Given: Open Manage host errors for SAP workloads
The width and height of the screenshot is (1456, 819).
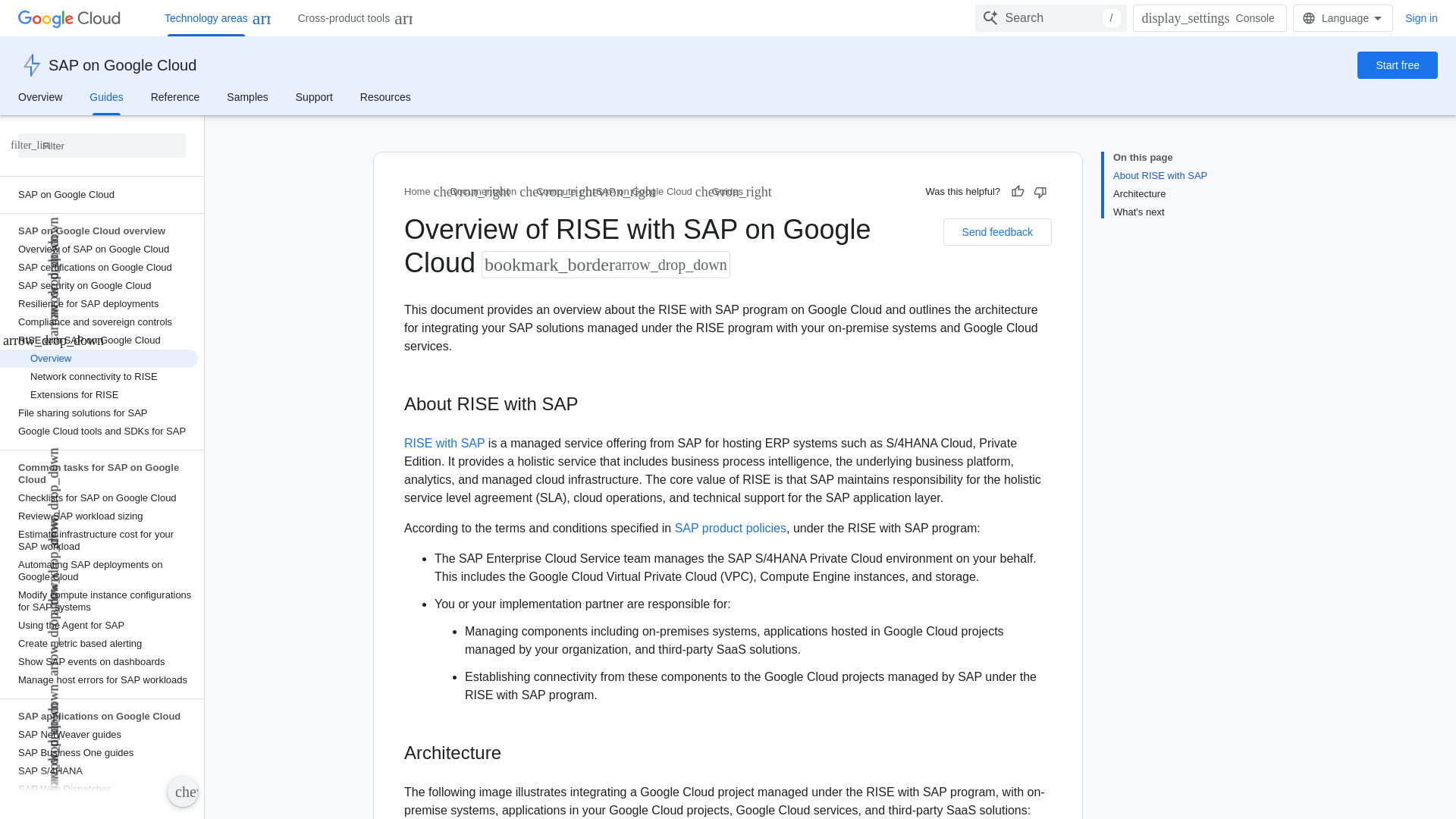Looking at the screenshot, I should [x=102, y=680].
